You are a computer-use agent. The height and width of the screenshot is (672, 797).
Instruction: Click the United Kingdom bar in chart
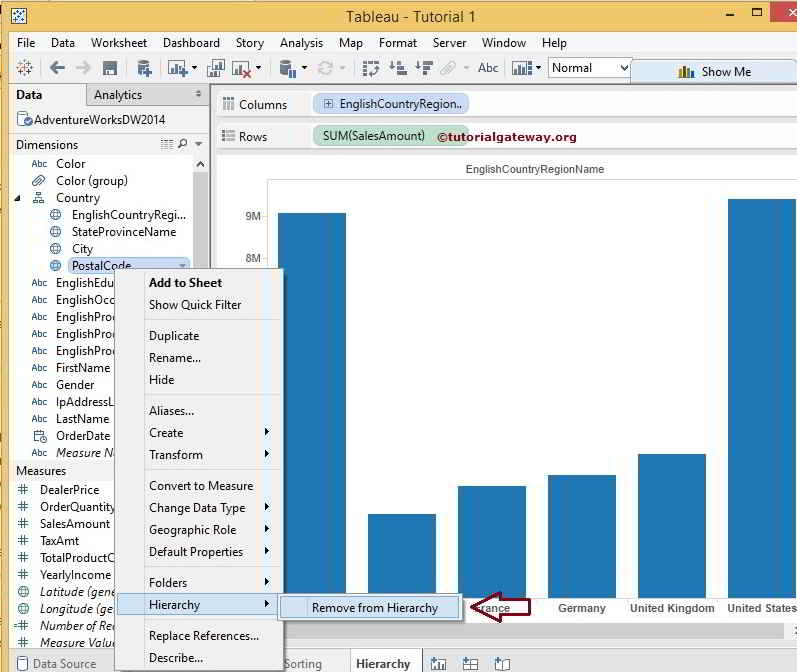(x=671, y=525)
